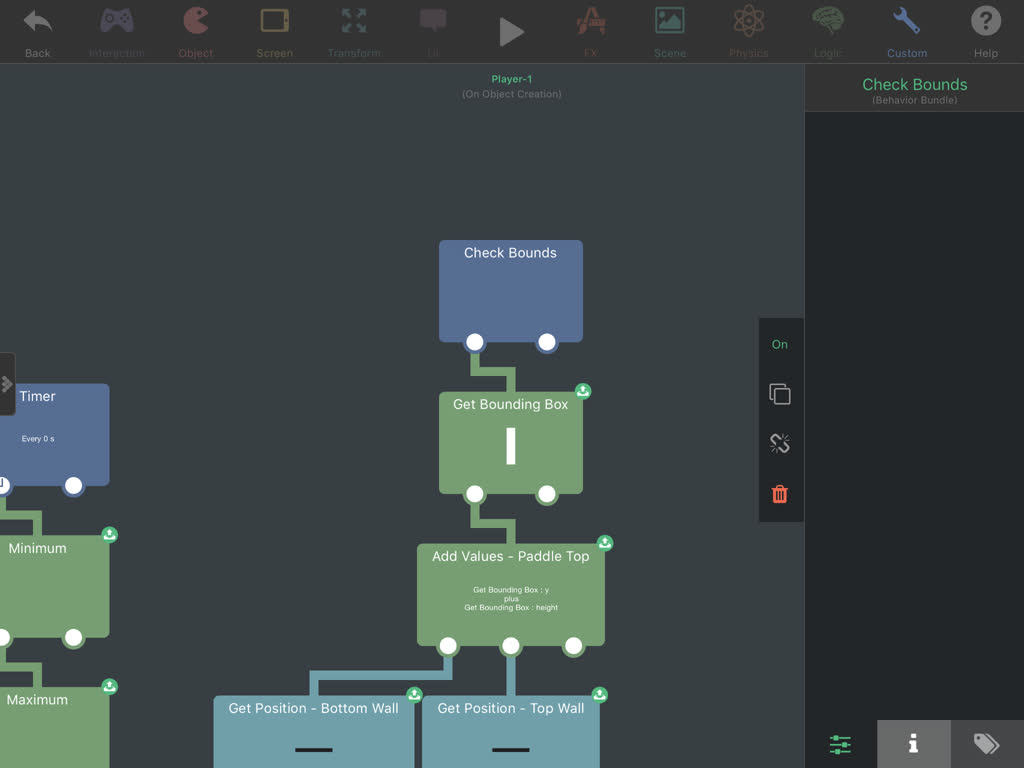Image resolution: width=1024 pixels, height=768 pixels.
Task: Click the Help question mark icon
Action: click(x=985, y=30)
